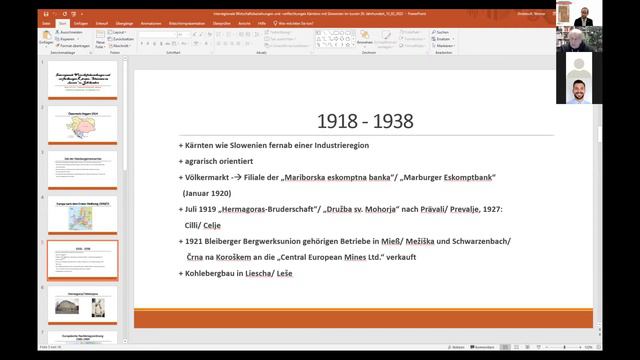Open the Layout dropdown
640x360 pixels.
point(117,32)
